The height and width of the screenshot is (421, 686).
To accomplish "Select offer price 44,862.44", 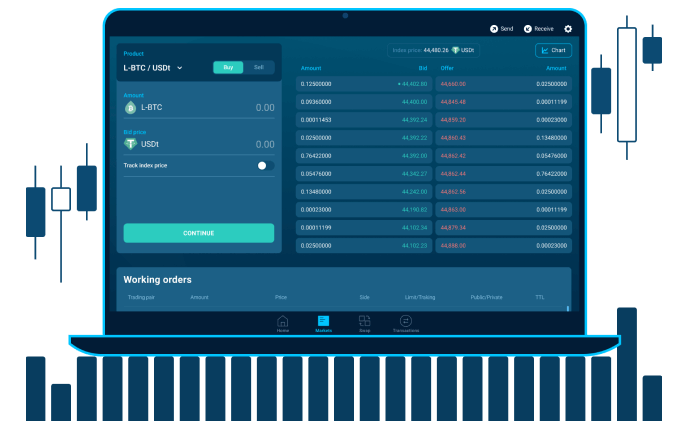I will [453, 174].
